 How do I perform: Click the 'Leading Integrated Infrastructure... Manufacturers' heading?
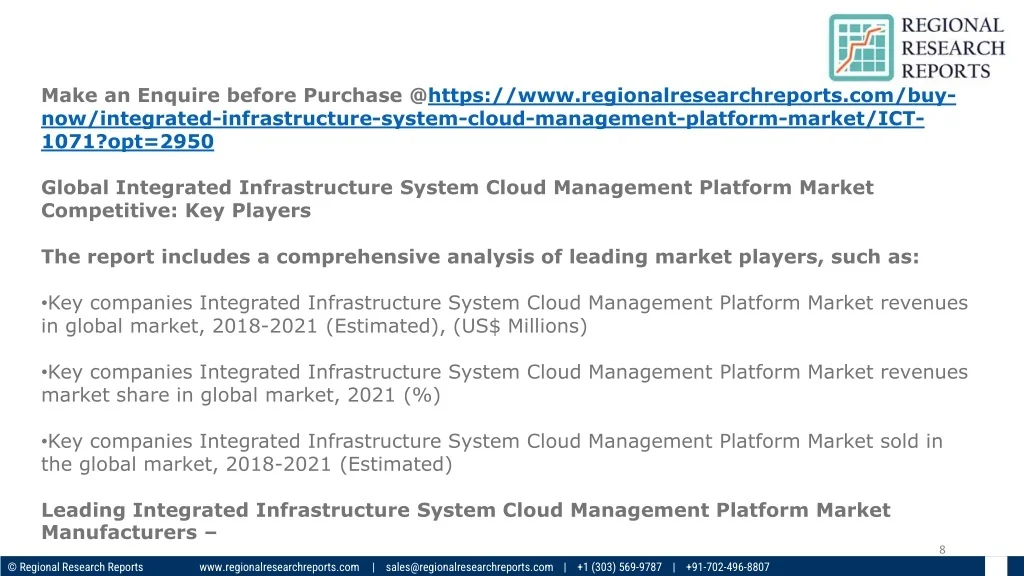(x=466, y=520)
